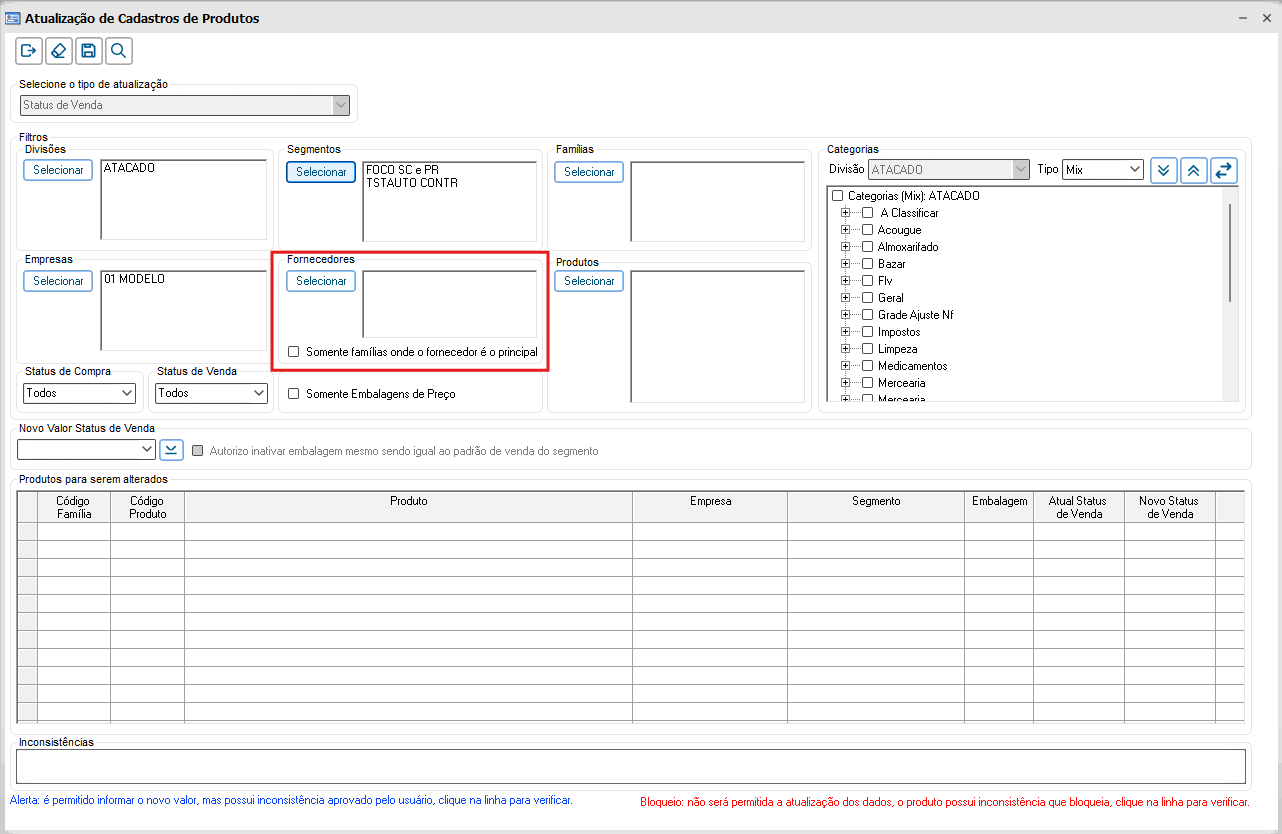
Task: Select '01 MODELO' in Empresas list
Action: pos(134,279)
